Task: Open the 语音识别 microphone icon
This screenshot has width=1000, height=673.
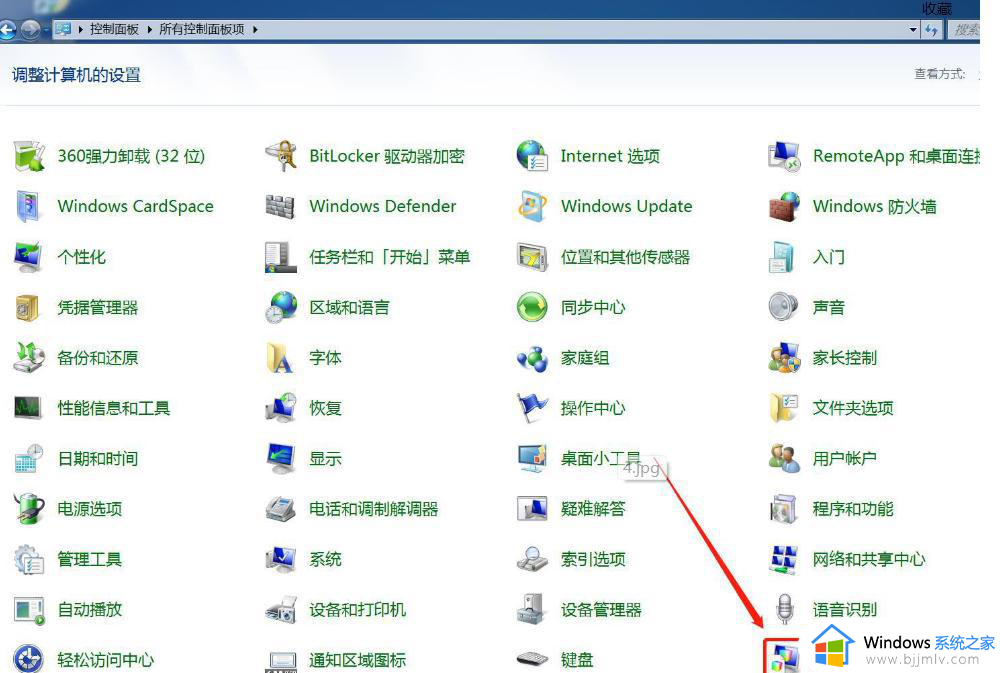Action: pos(784,609)
